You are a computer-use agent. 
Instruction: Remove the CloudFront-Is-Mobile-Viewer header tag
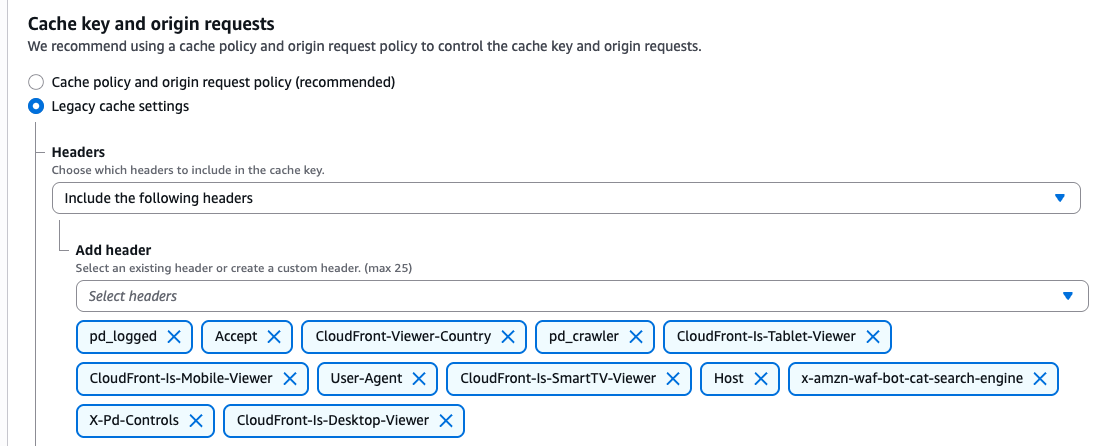[x=290, y=379]
